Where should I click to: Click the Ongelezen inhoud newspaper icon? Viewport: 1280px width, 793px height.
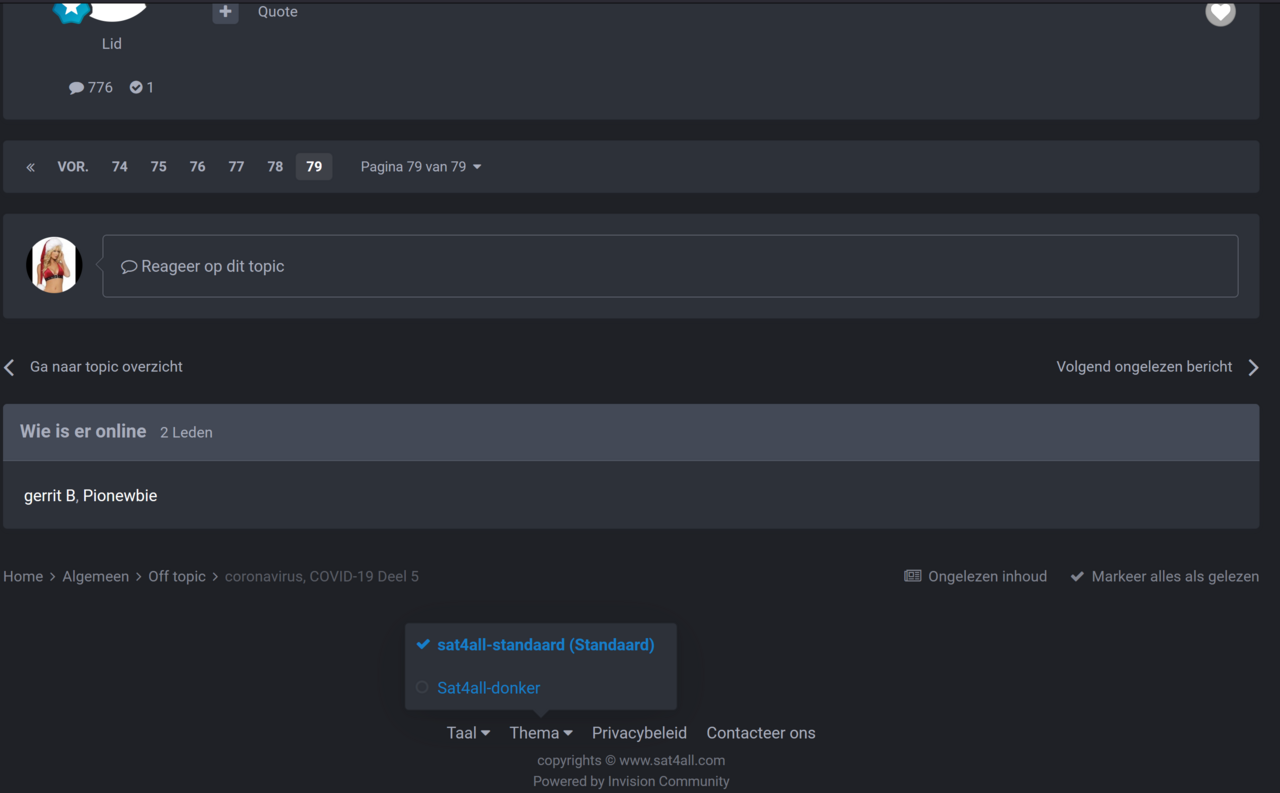pos(912,576)
